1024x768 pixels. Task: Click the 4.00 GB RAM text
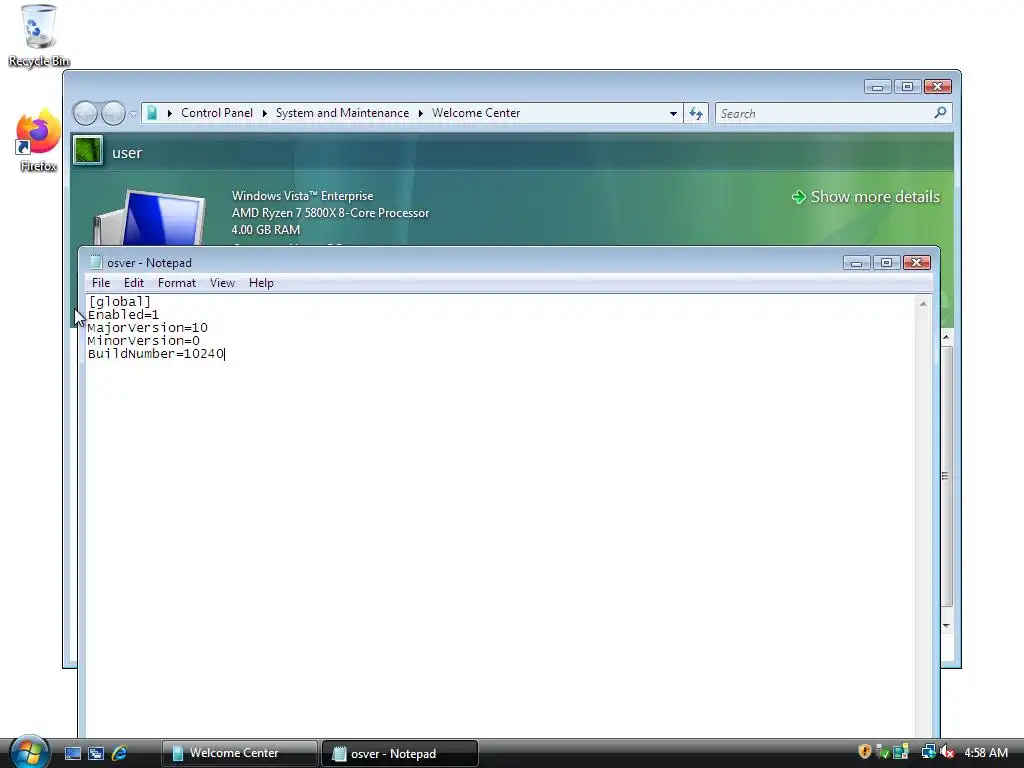266,230
